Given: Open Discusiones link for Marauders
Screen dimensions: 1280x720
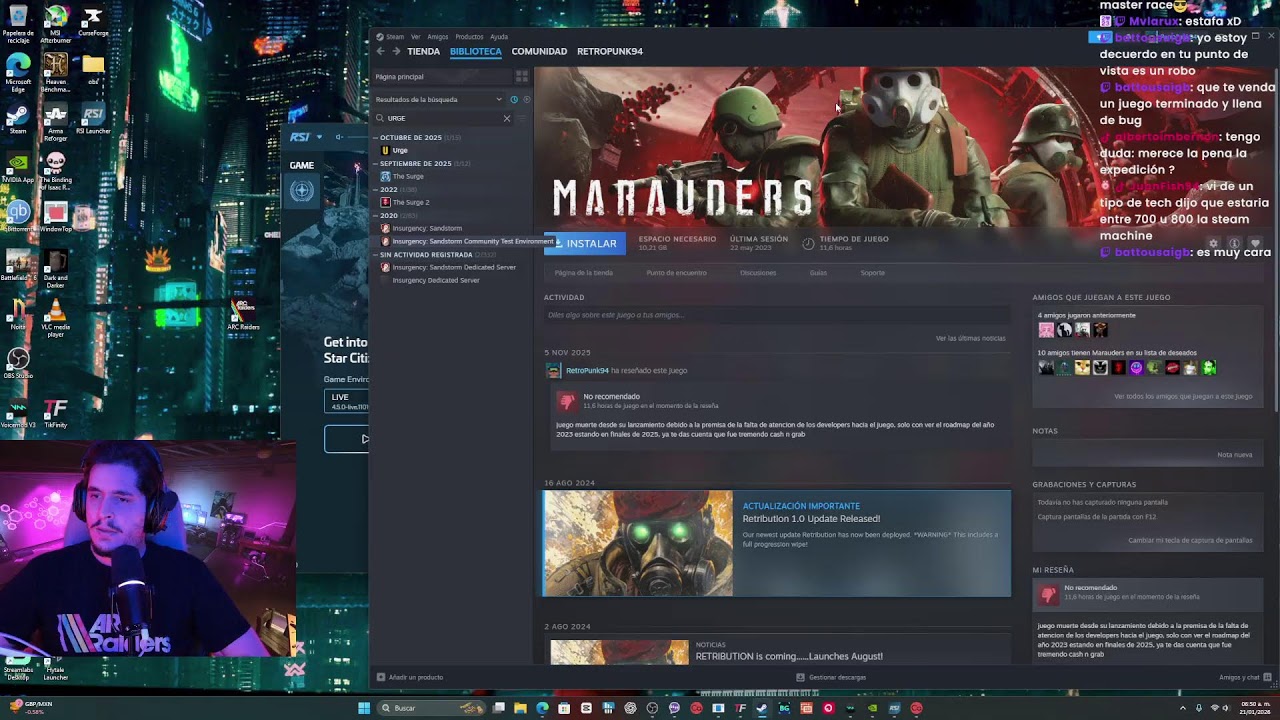Looking at the screenshot, I should click(758, 272).
